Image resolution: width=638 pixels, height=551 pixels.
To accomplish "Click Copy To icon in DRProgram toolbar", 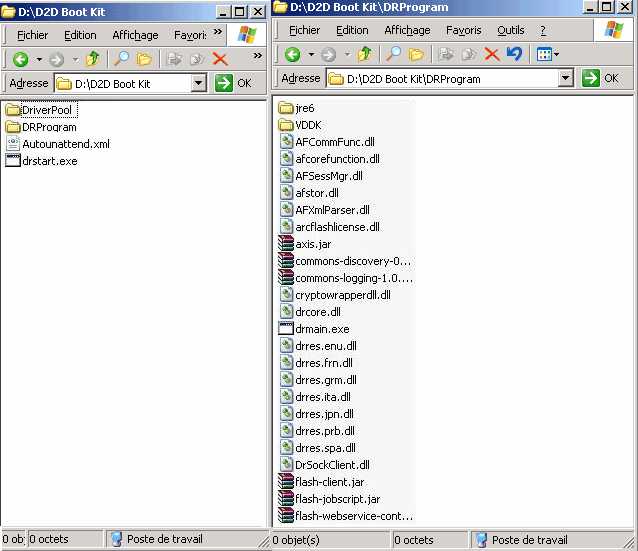I will (469, 55).
